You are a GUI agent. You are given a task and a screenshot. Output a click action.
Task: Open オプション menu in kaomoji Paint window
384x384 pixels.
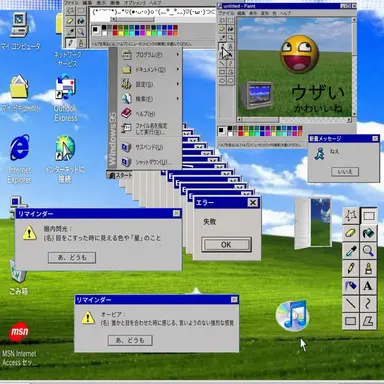[x=135, y=3]
